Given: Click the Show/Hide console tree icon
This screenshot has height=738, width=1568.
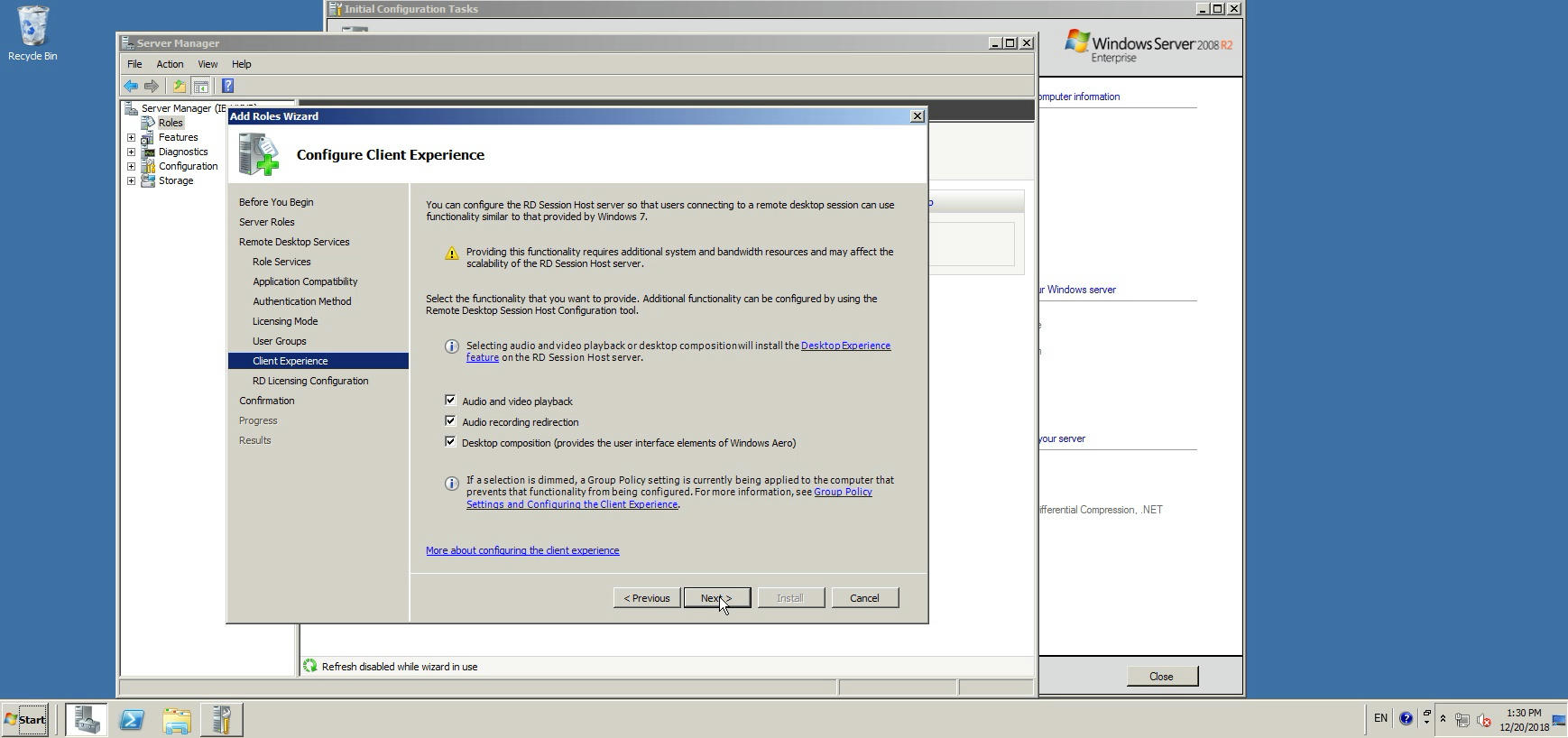Looking at the screenshot, I should click(x=201, y=87).
